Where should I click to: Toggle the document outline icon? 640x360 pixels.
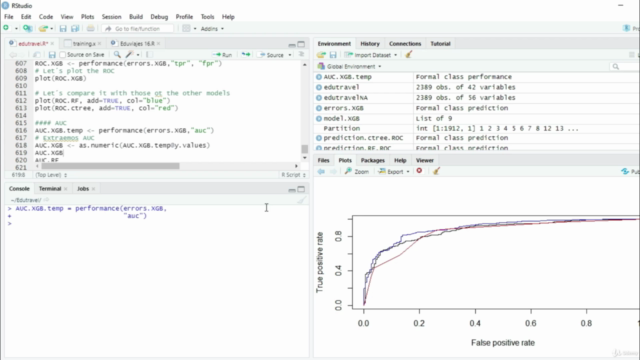coord(301,55)
